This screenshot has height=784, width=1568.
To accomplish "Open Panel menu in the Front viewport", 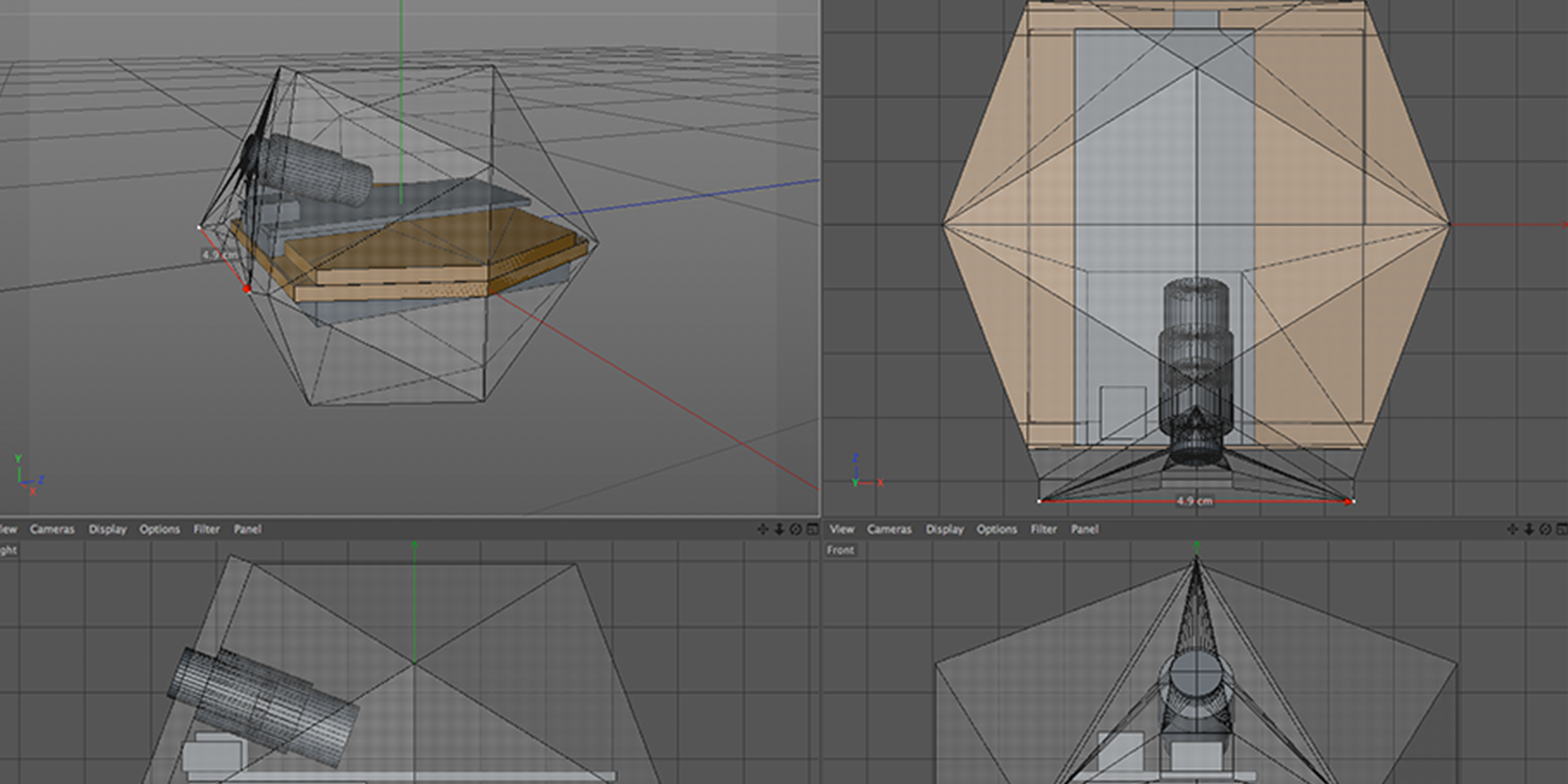I will (x=1084, y=529).
